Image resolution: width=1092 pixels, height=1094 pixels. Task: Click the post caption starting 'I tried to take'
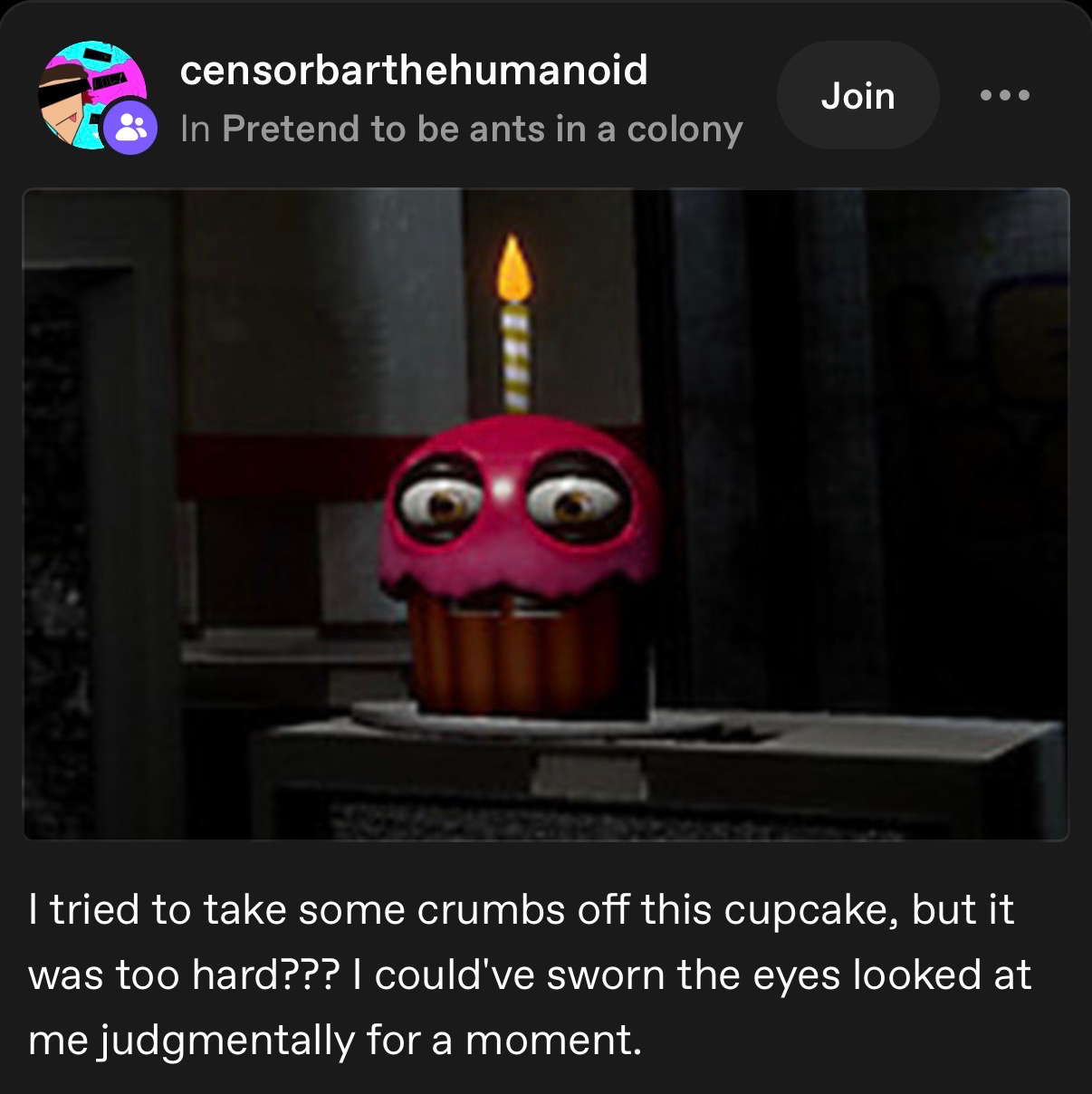pos(530,974)
